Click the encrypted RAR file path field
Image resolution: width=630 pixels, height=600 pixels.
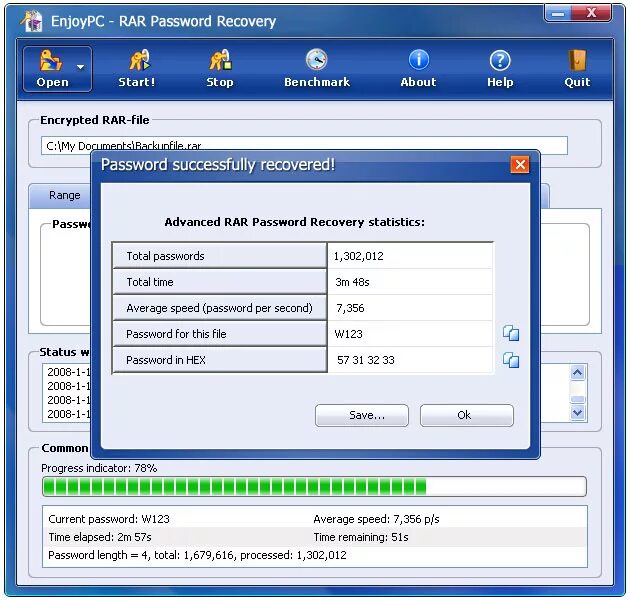[x=304, y=145]
